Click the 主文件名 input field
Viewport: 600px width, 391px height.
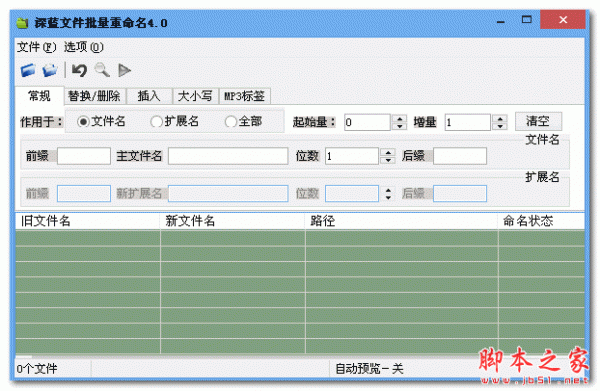(228, 156)
